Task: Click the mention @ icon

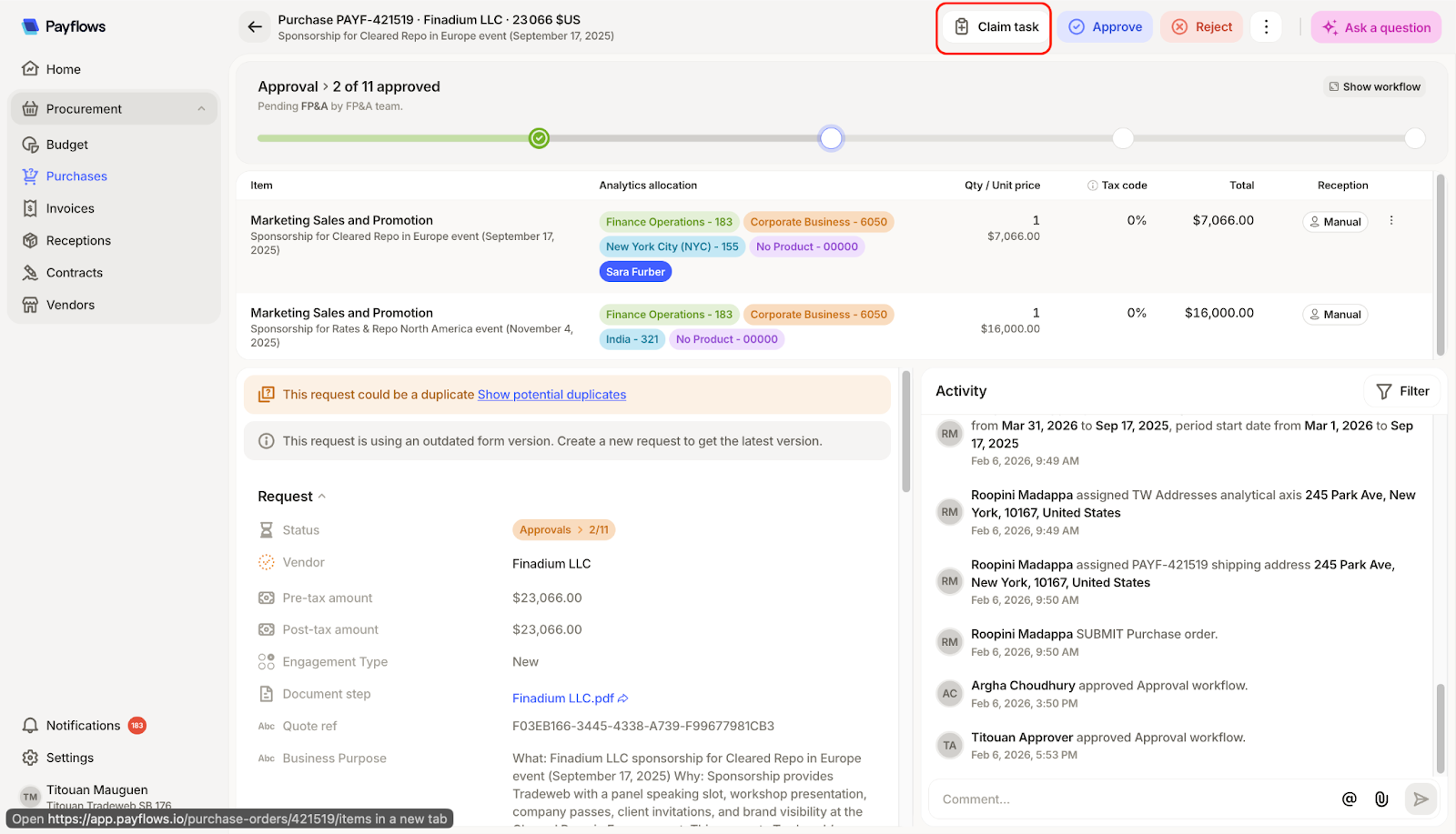Action: [1350, 799]
